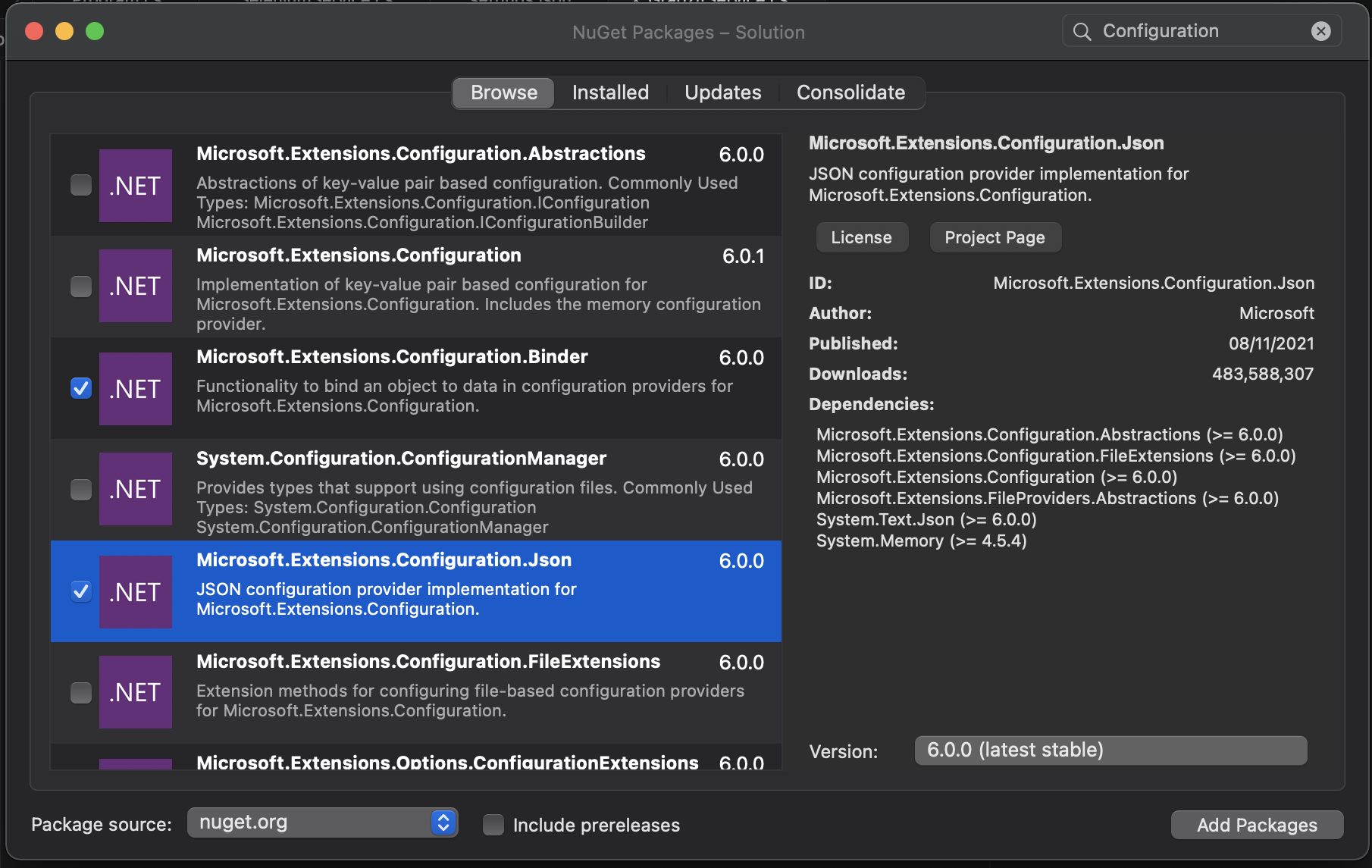Switch to the Installed tab
The width and height of the screenshot is (1372, 868).
[x=610, y=92]
